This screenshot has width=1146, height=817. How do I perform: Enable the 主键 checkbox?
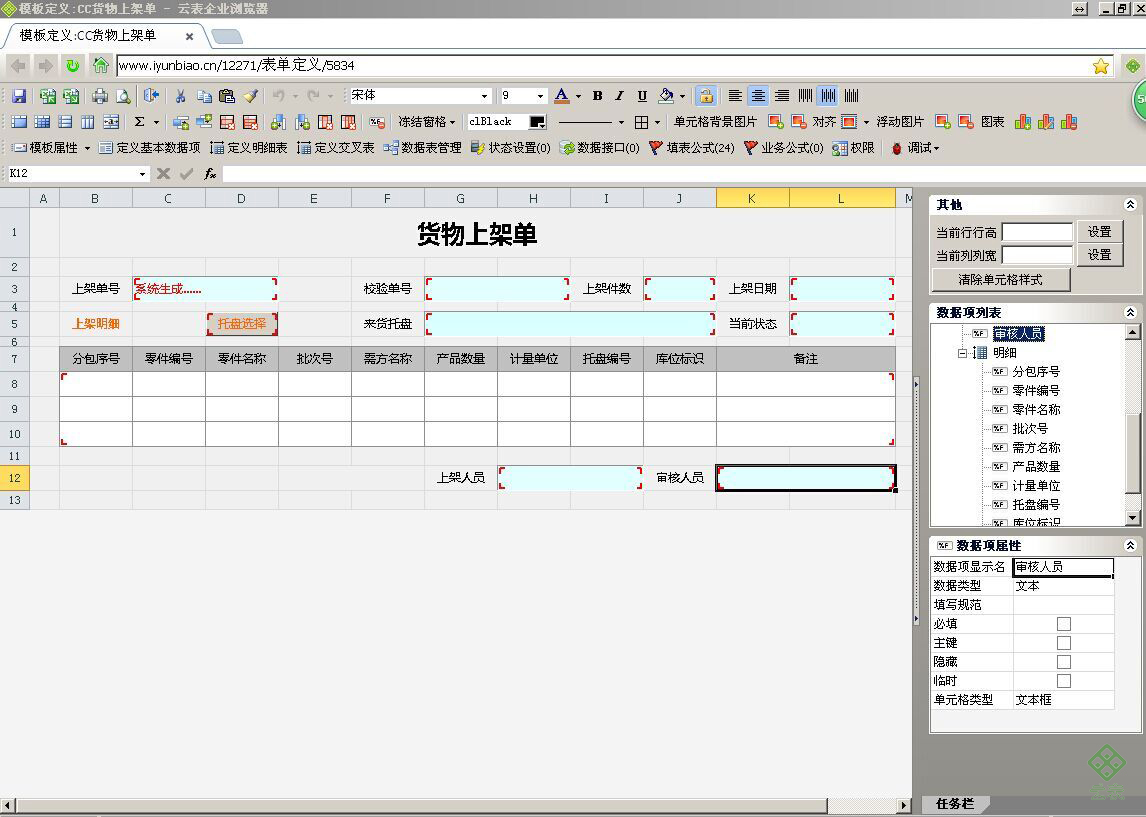click(1063, 643)
